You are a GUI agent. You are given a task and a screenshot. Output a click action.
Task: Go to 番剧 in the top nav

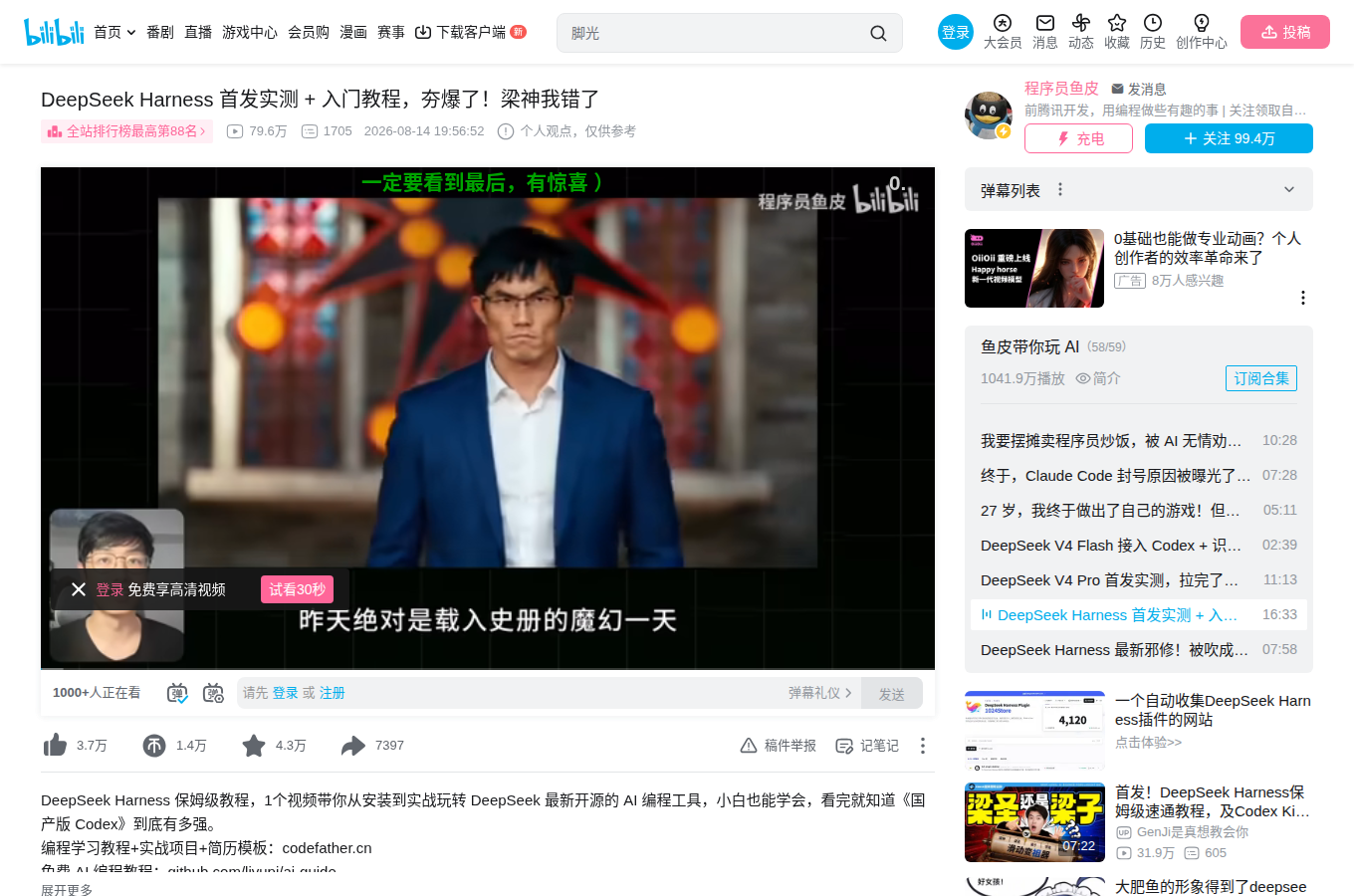[x=160, y=32]
